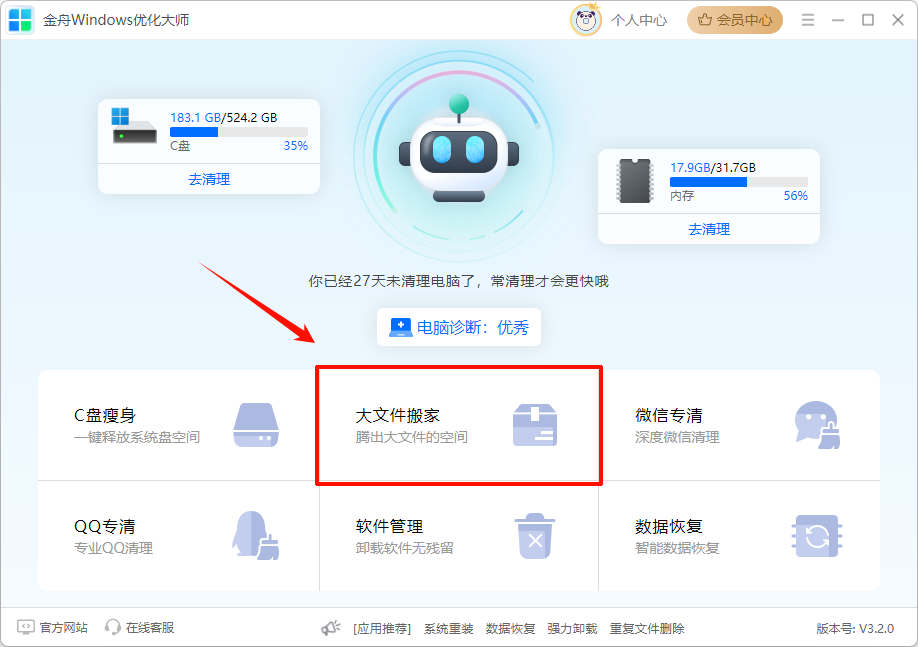Open 大文件搬家 package icon

point(536,425)
